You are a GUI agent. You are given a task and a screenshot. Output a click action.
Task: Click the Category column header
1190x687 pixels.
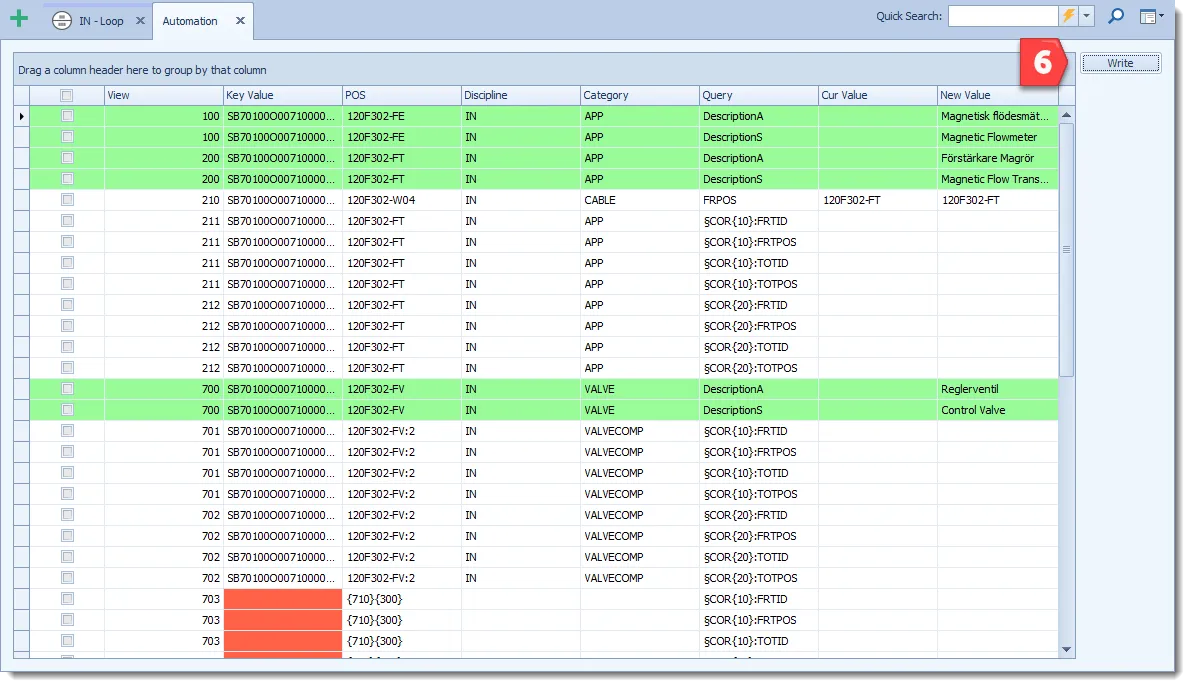pos(640,95)
